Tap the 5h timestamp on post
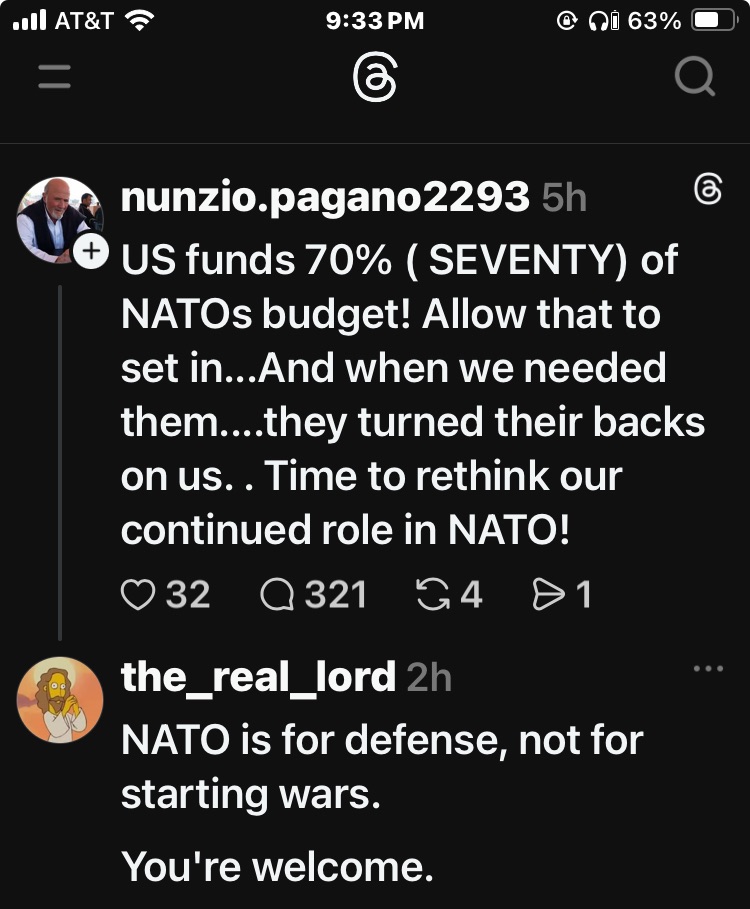The width and height of the screenshot is (750, 909). 563,198
